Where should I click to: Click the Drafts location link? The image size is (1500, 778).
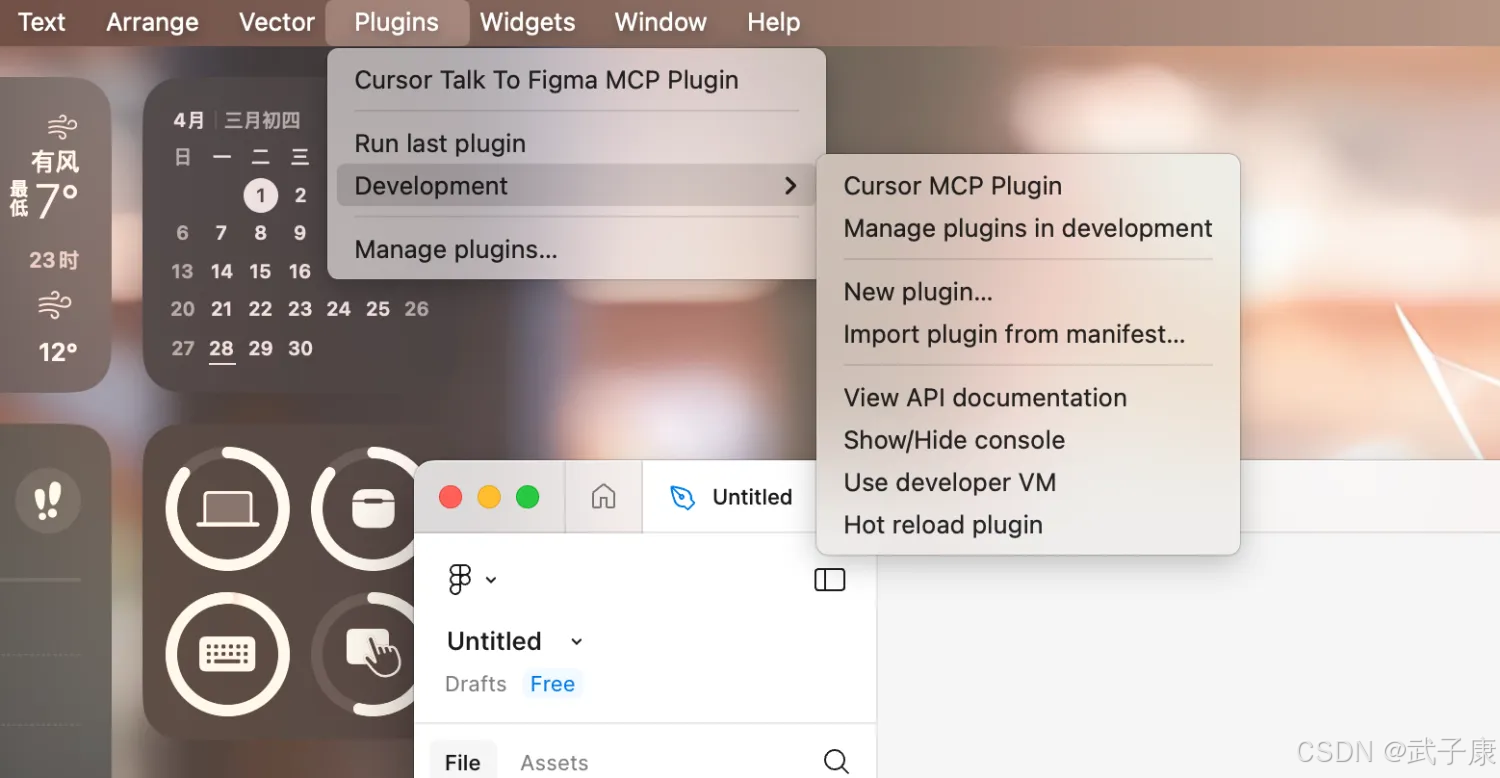(x=476, y=684)
